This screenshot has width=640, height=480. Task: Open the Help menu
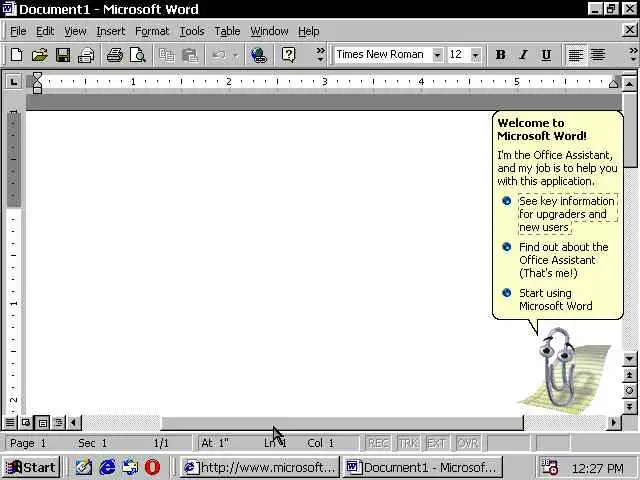pyautogui.click(x=309, y=31)
